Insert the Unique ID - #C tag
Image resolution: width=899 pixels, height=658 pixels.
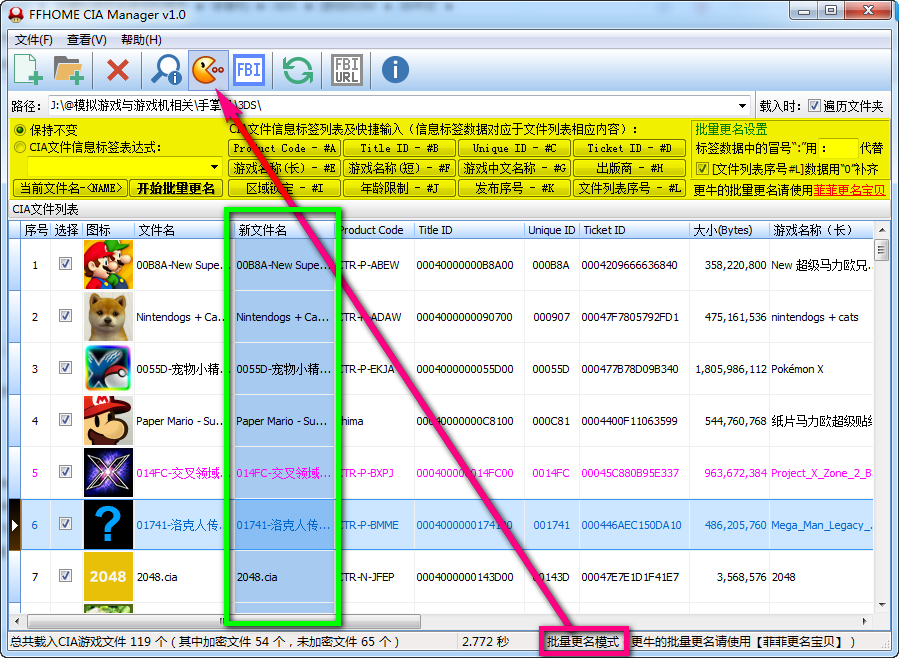click(x=514, y=148)
